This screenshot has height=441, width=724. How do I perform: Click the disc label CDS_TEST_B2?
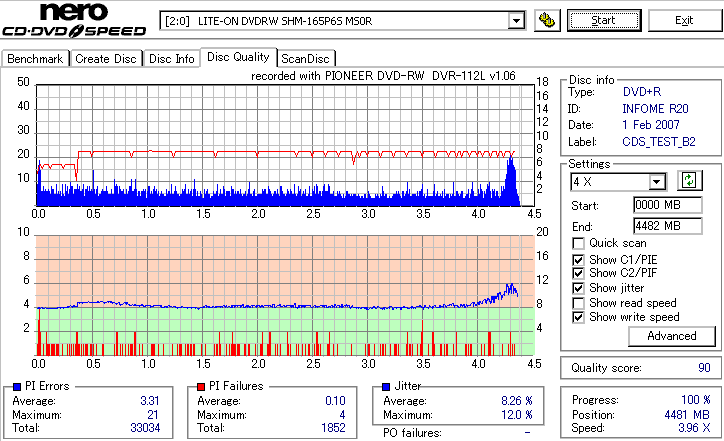(x=659, y=142)
